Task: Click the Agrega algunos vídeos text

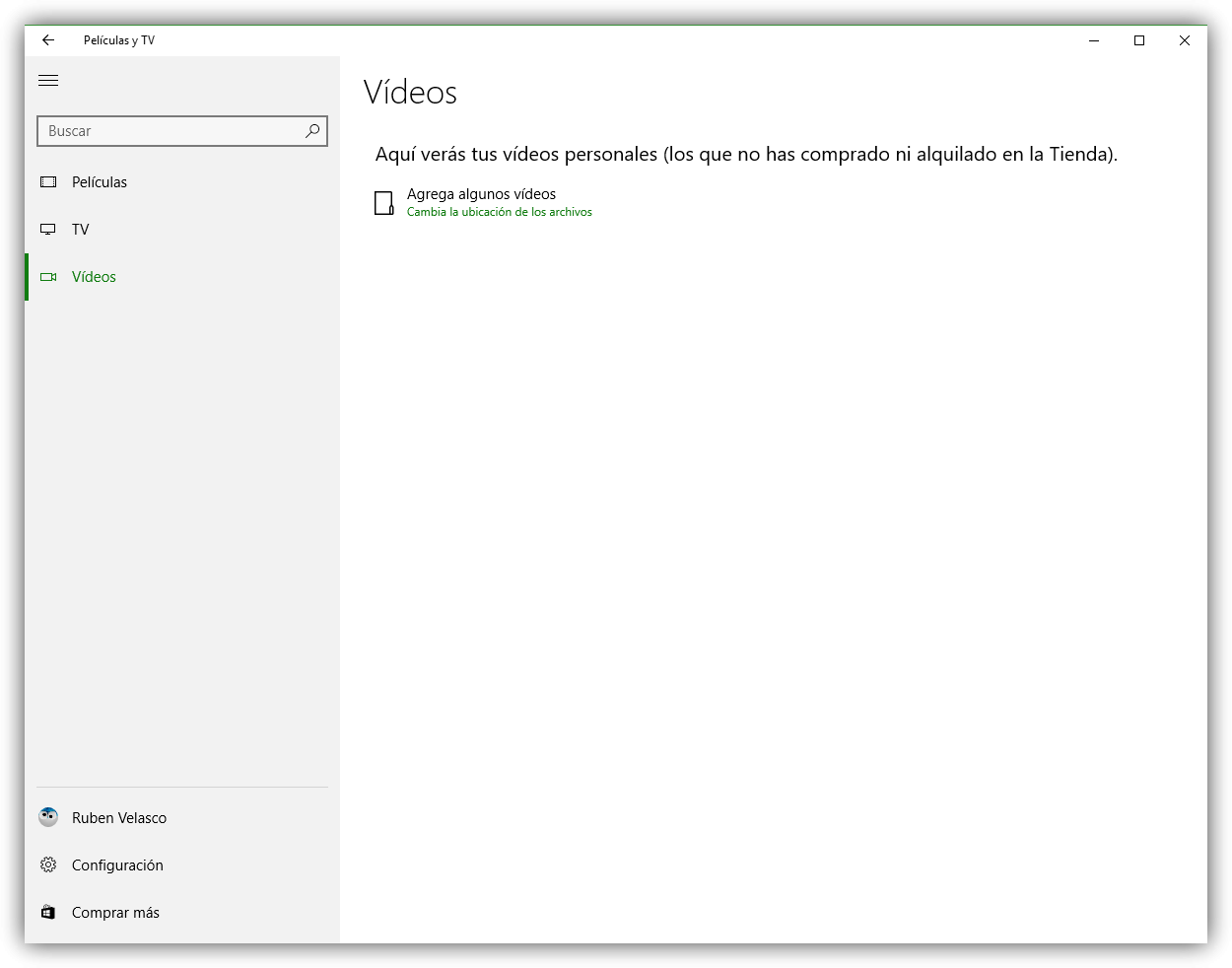Action: pyautogui.click(x=481, y=194)
